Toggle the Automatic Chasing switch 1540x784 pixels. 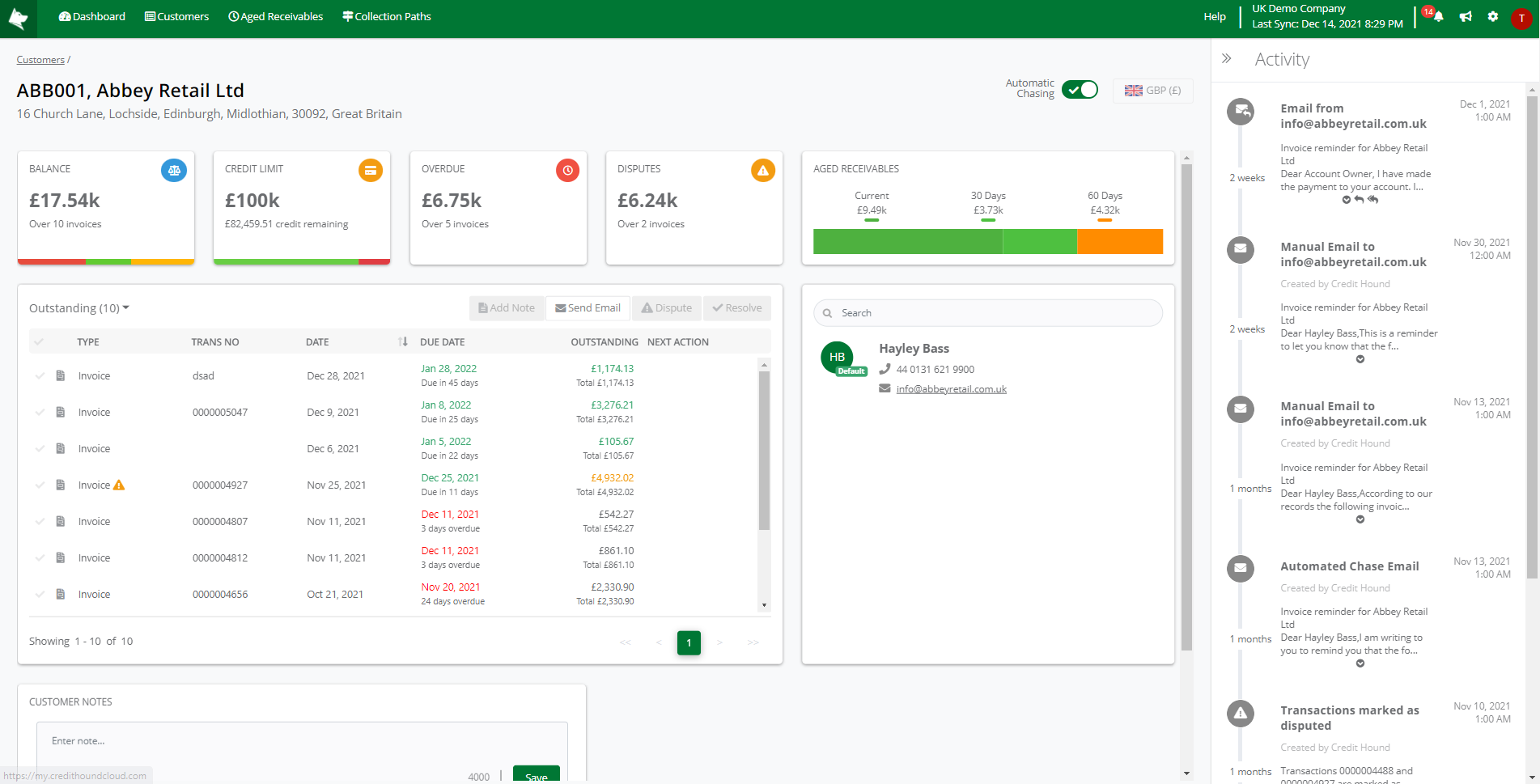tap(1080, 90)
